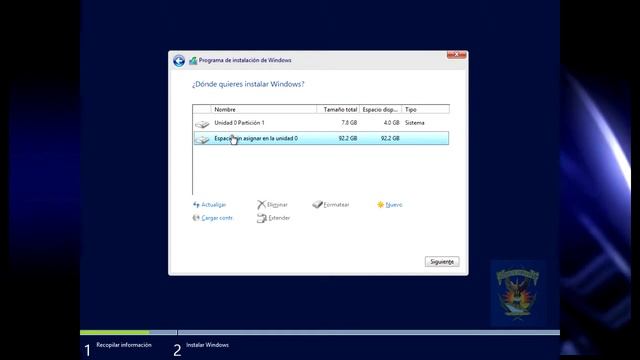The height and width of the screenshot is (360, 640).
Task: Click the Formatear link
Action: pyautogui.click(x=336, y=204)
